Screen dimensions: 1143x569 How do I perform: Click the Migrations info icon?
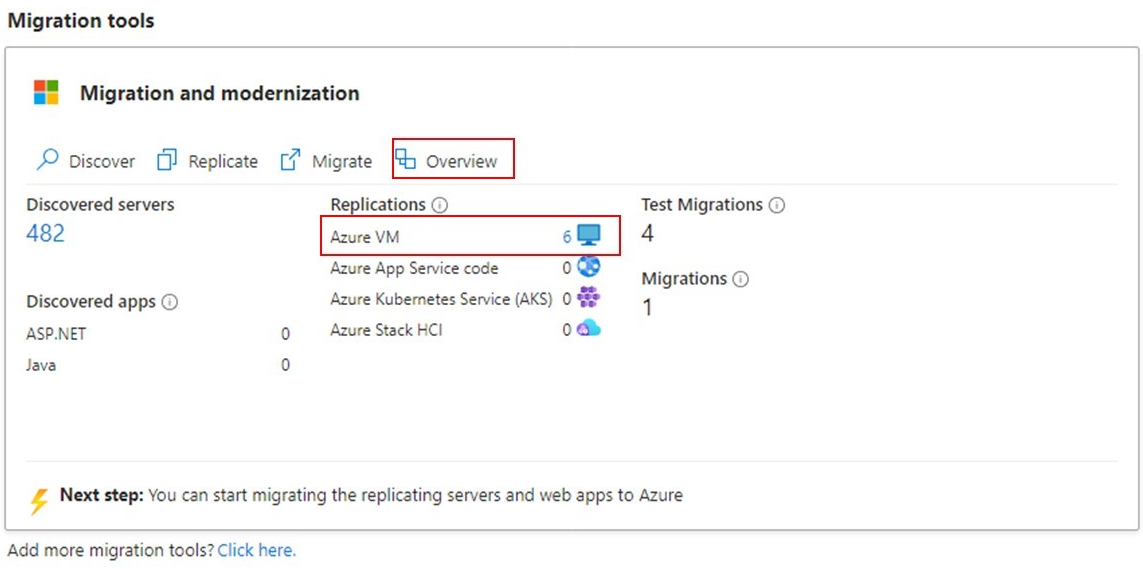tap(741, 279)
